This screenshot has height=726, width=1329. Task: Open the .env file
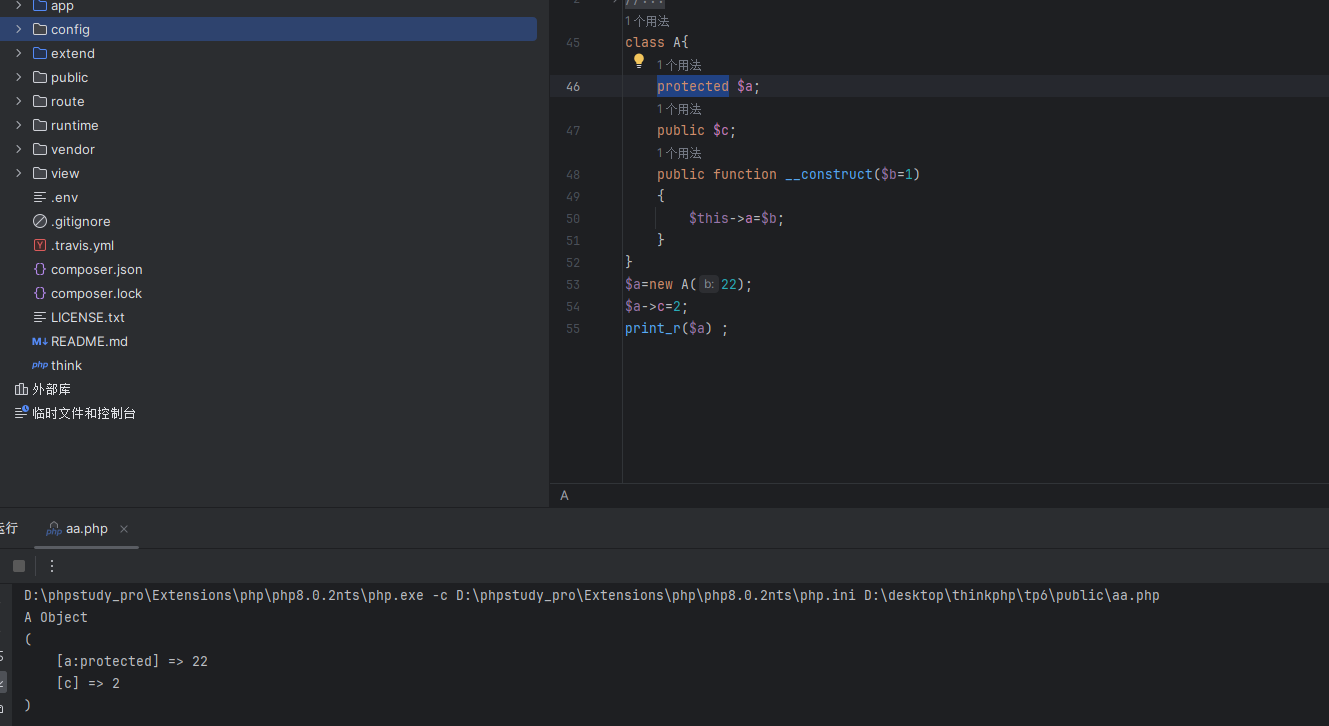(x=64, y=197)
